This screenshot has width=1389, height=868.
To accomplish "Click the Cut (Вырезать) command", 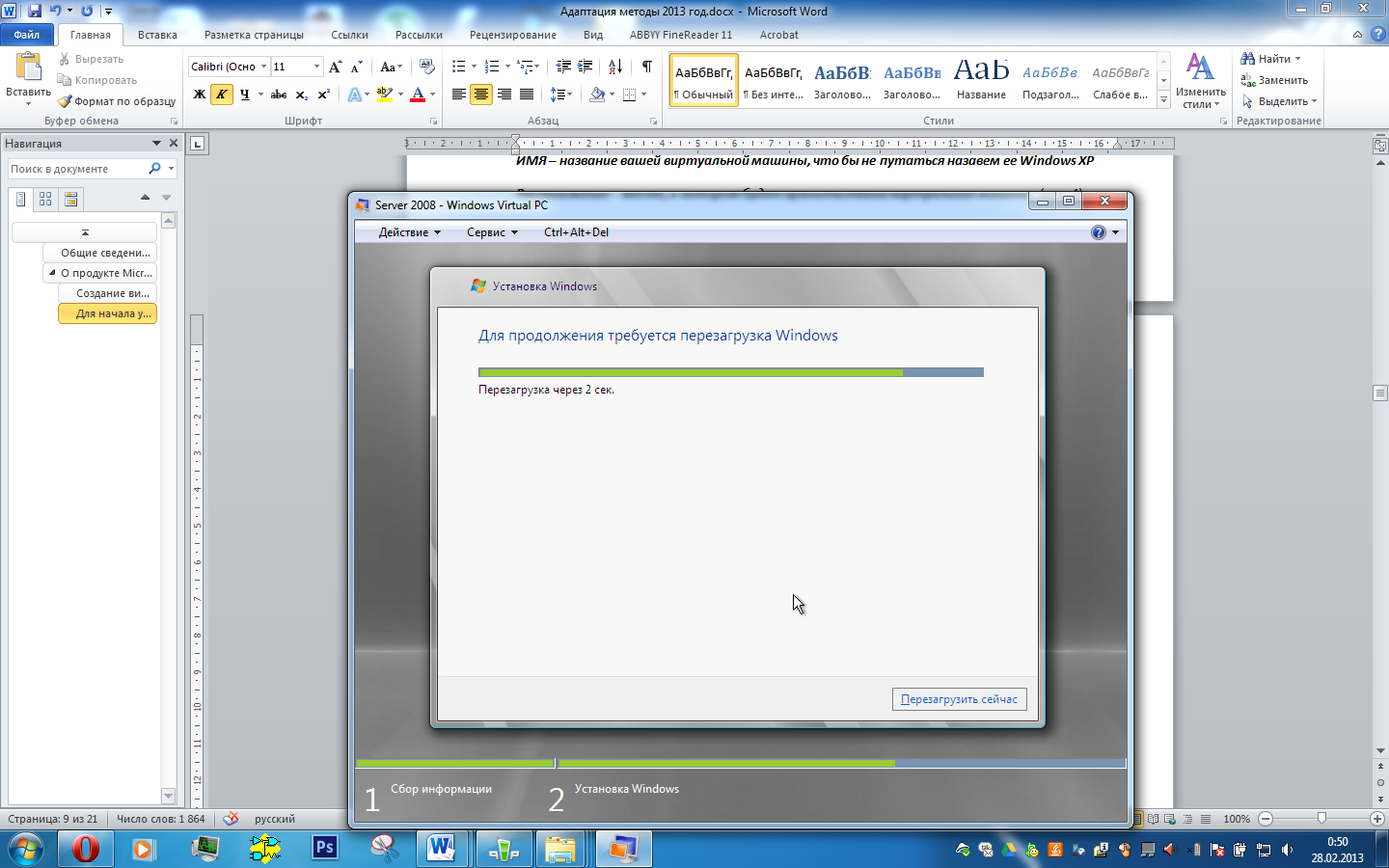I will click(91, 59).
